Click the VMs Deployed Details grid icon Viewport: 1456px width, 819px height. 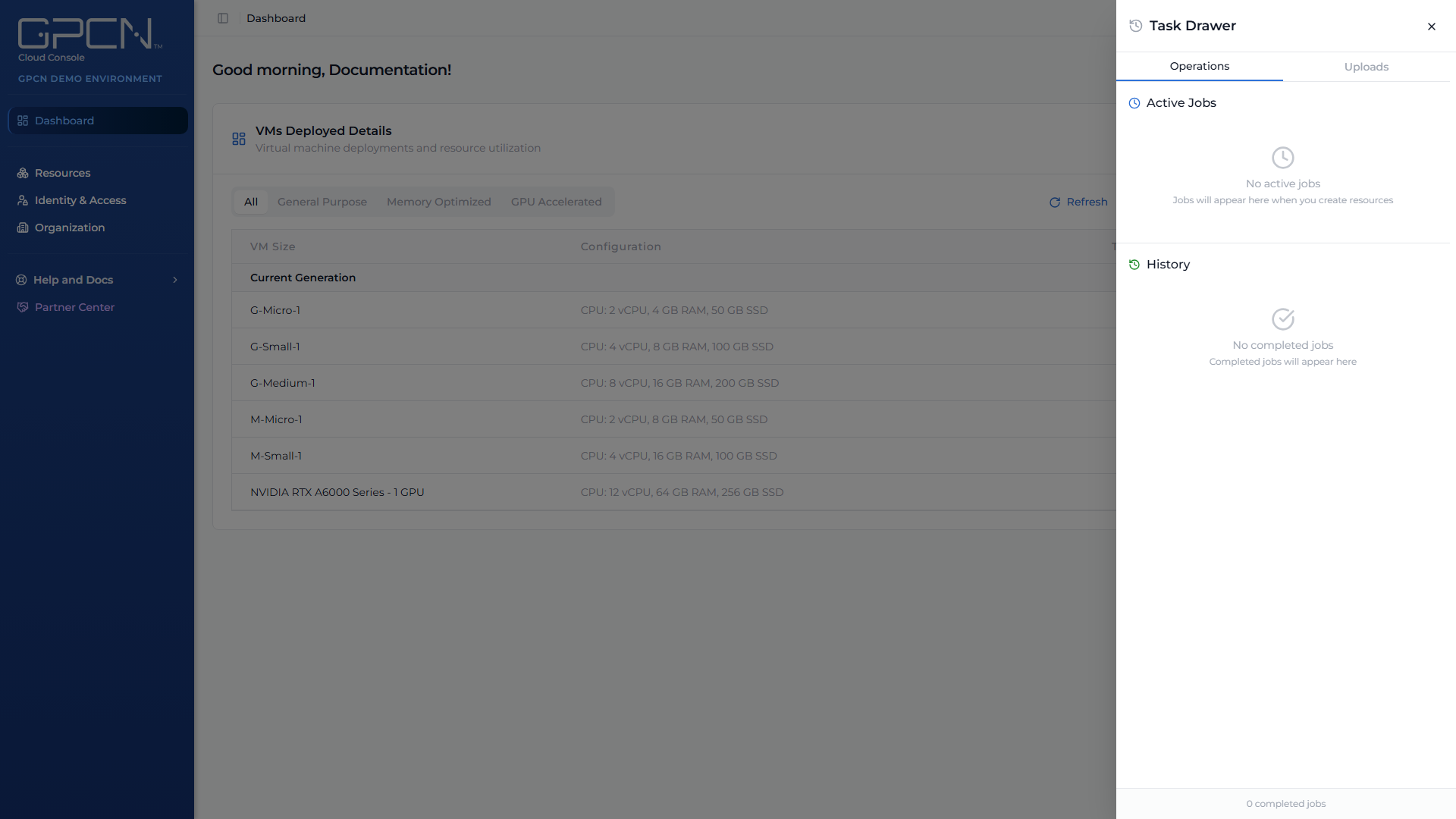239,139
